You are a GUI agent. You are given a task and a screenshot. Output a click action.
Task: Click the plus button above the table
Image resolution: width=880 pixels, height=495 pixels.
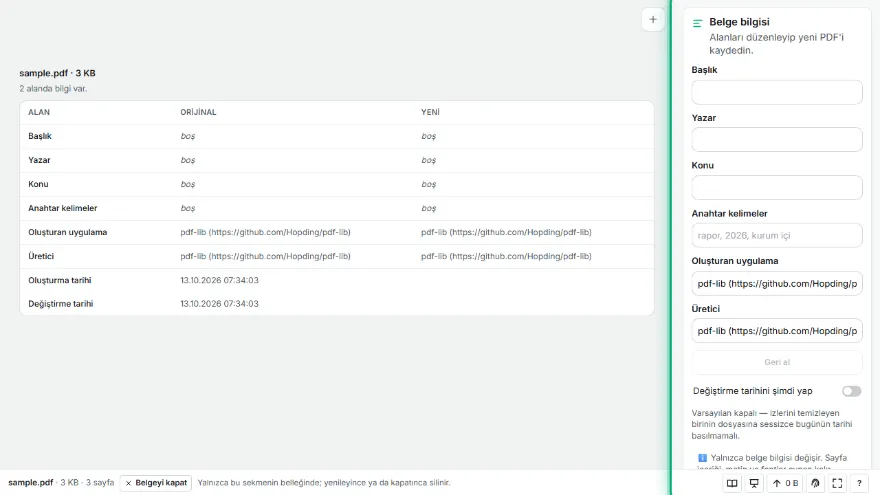coord(653,20)
